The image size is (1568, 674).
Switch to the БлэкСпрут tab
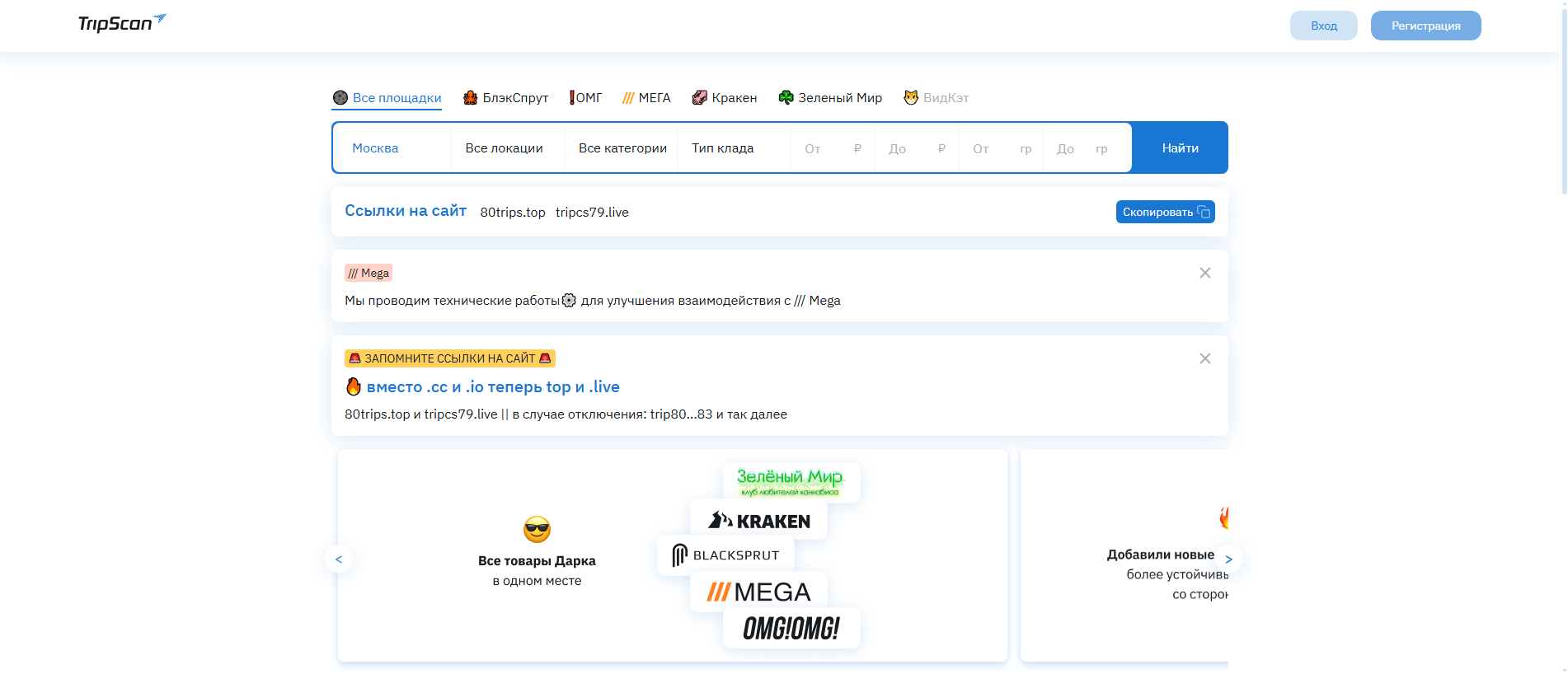[505, 98]
